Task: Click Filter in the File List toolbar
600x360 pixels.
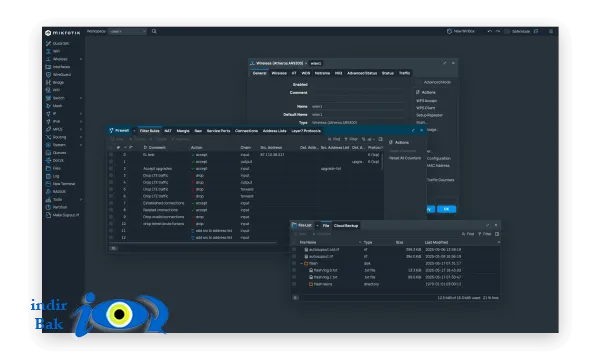Action: tap(484, 234)
